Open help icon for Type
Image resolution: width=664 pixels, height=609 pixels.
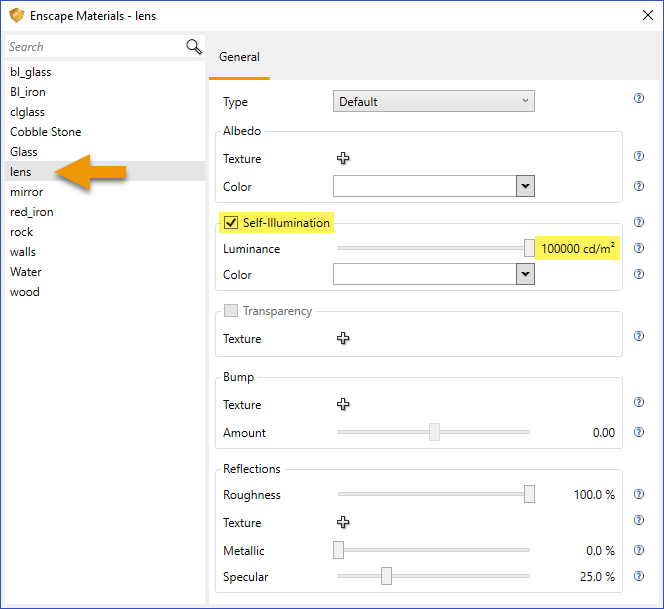[639, 98]
